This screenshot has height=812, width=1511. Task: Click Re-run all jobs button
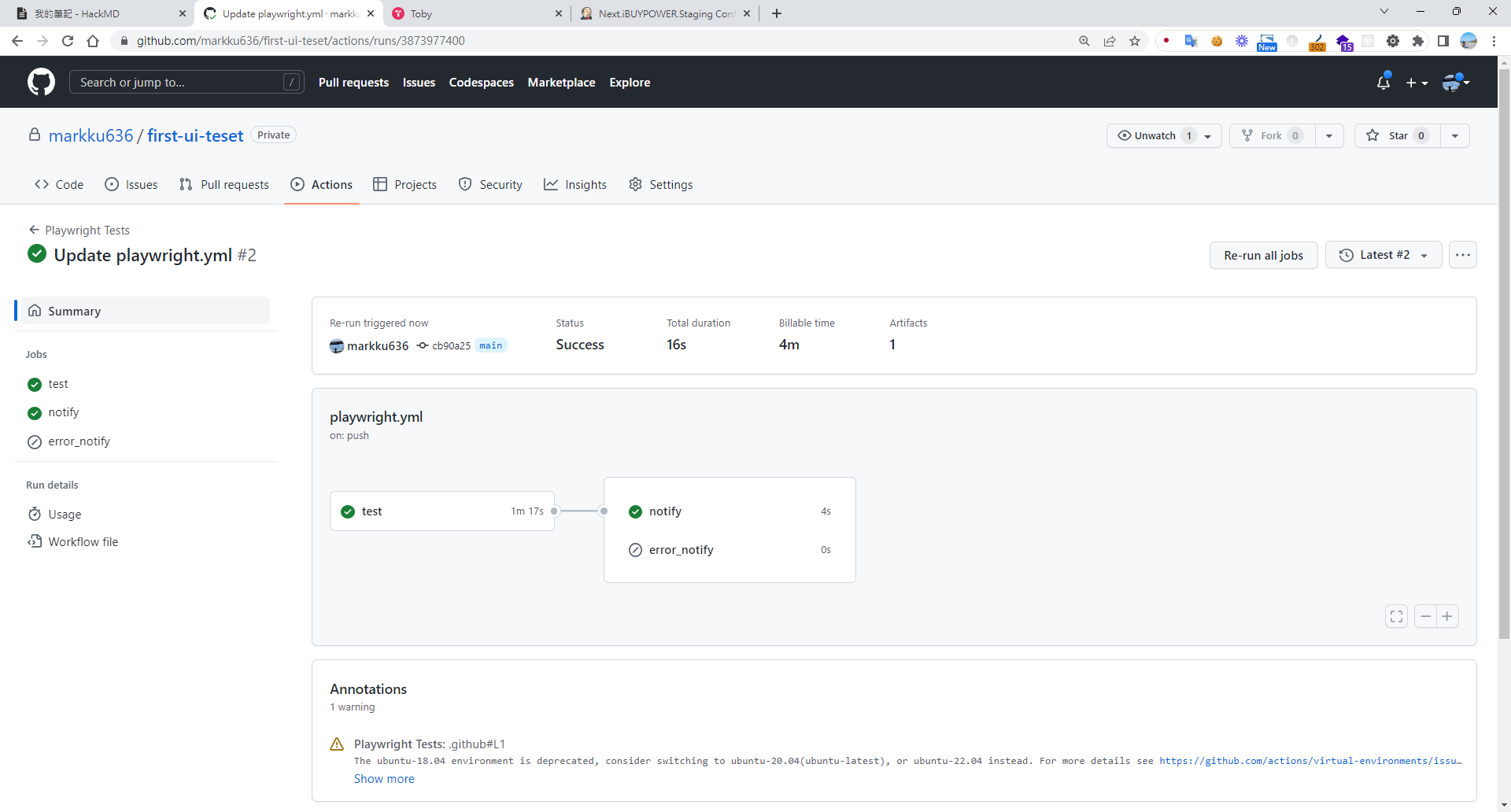1263,255
